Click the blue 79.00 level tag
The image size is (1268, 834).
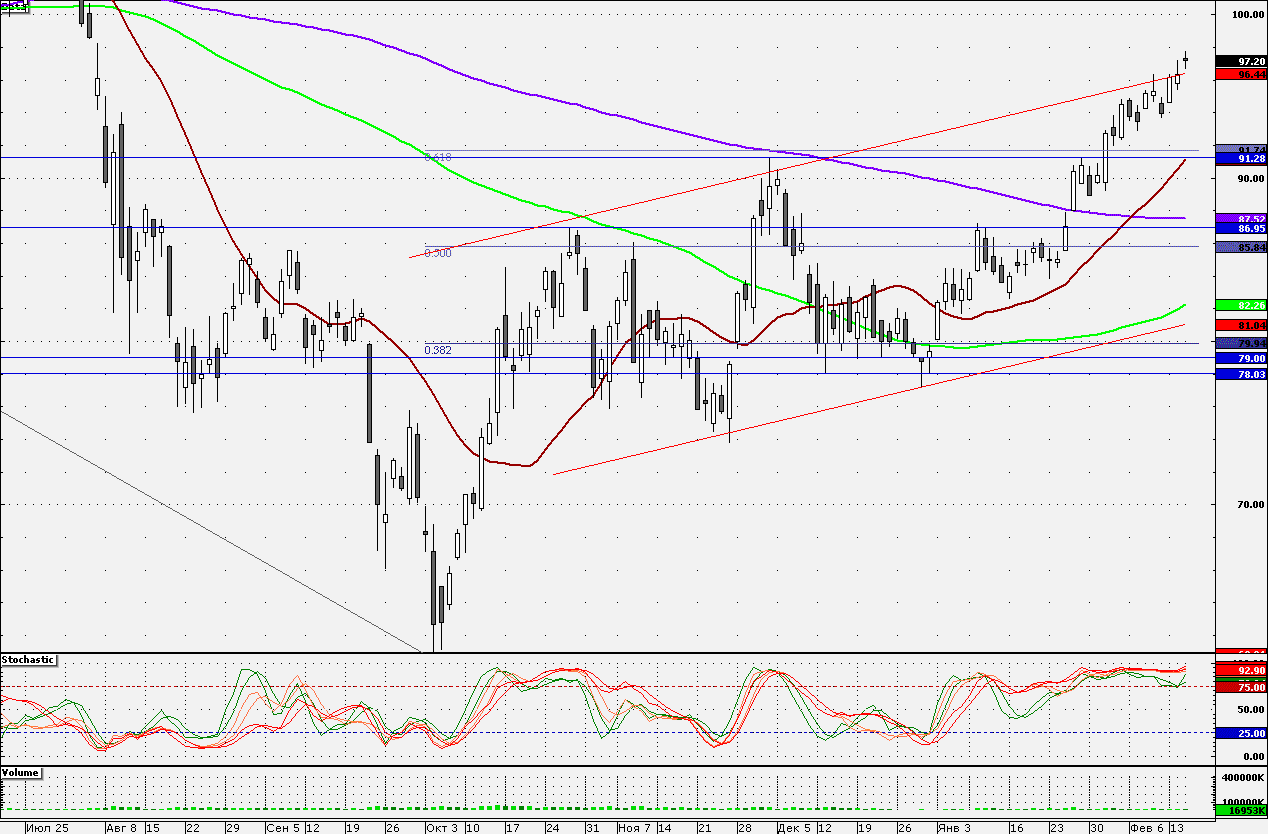tap(1241, 358)
